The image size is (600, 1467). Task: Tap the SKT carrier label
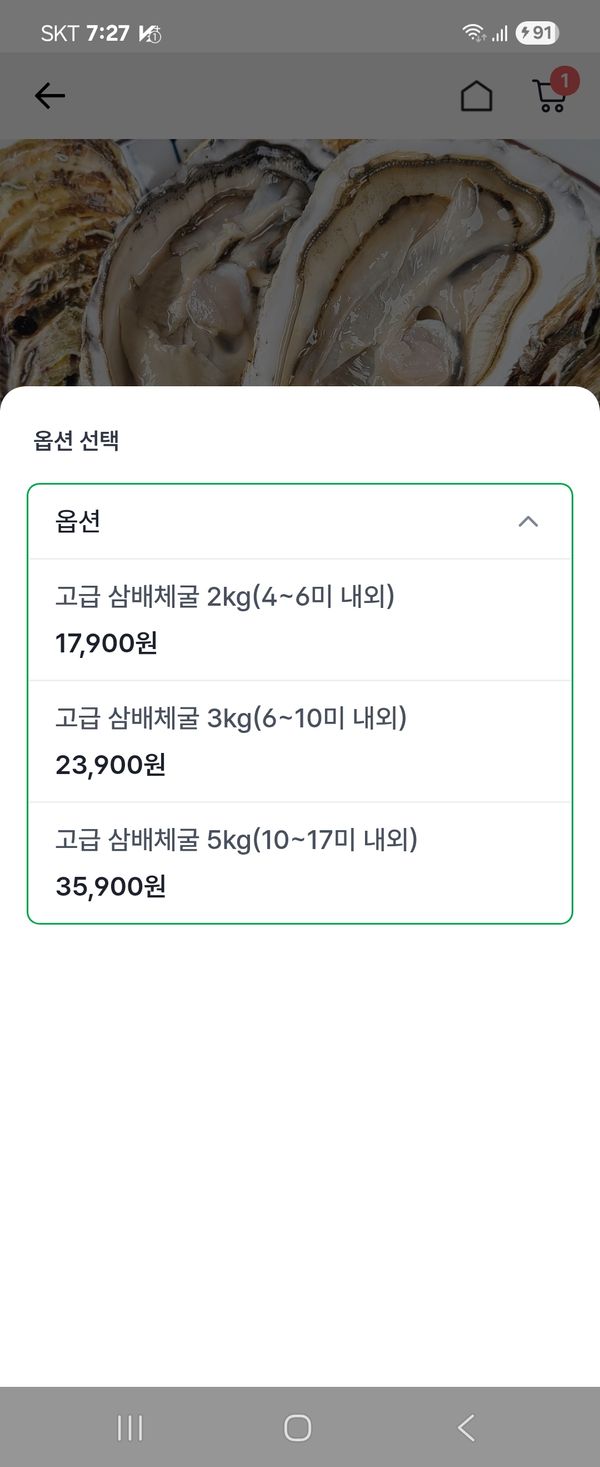[60, 33]
